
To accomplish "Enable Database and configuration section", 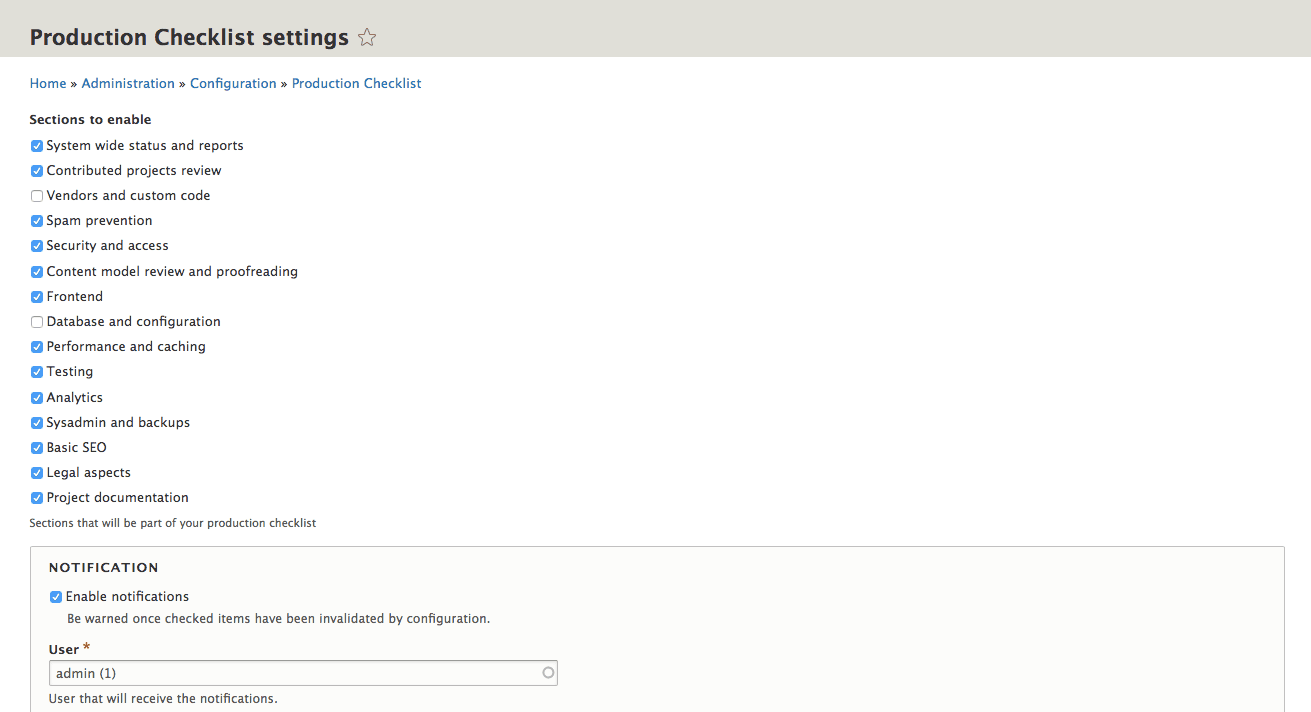I will pyautogui.click(x=37, y=322).
